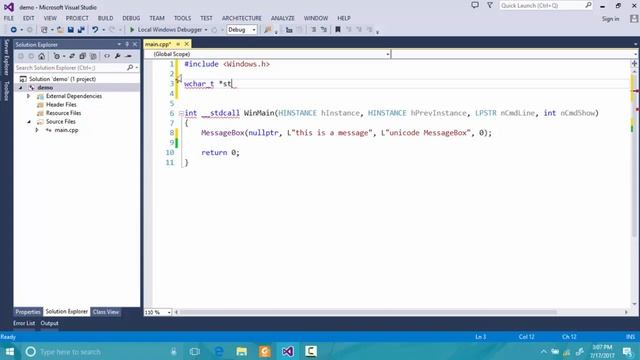Close the Solution Explorer panel
The image size is (640, 360).
click(x=135, y=44)
